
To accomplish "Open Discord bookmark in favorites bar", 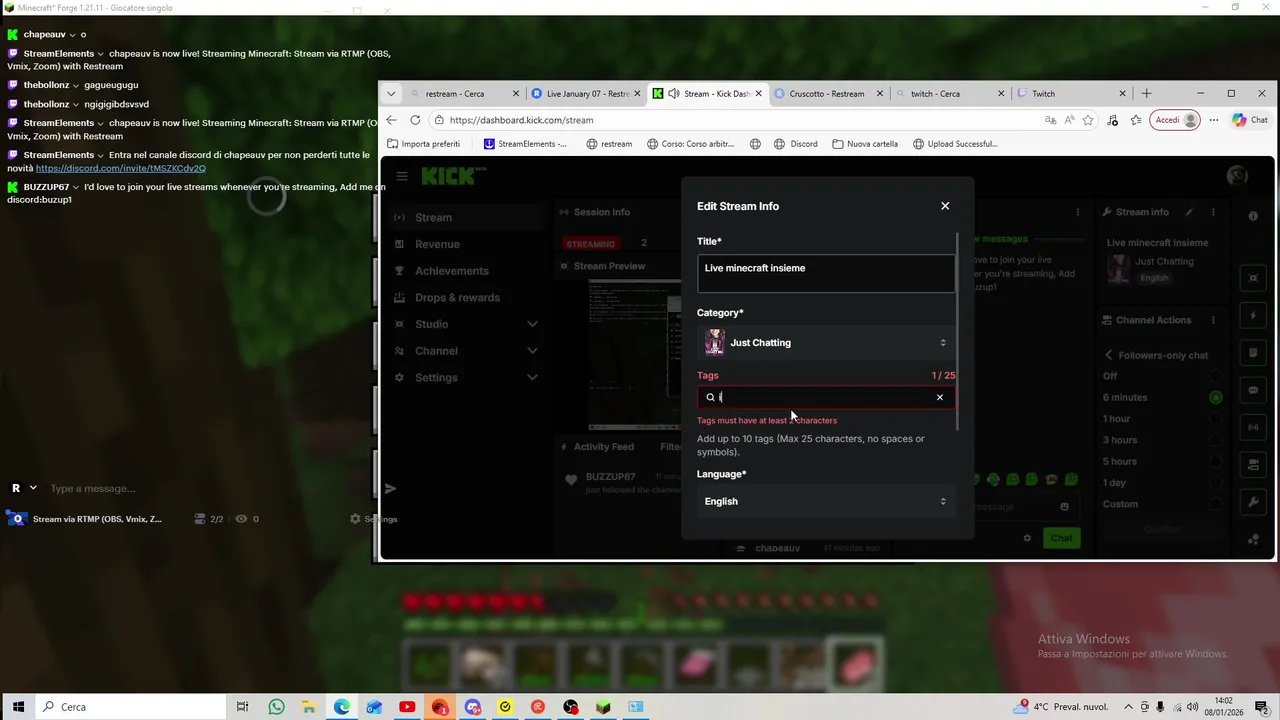I will point(795,143).
